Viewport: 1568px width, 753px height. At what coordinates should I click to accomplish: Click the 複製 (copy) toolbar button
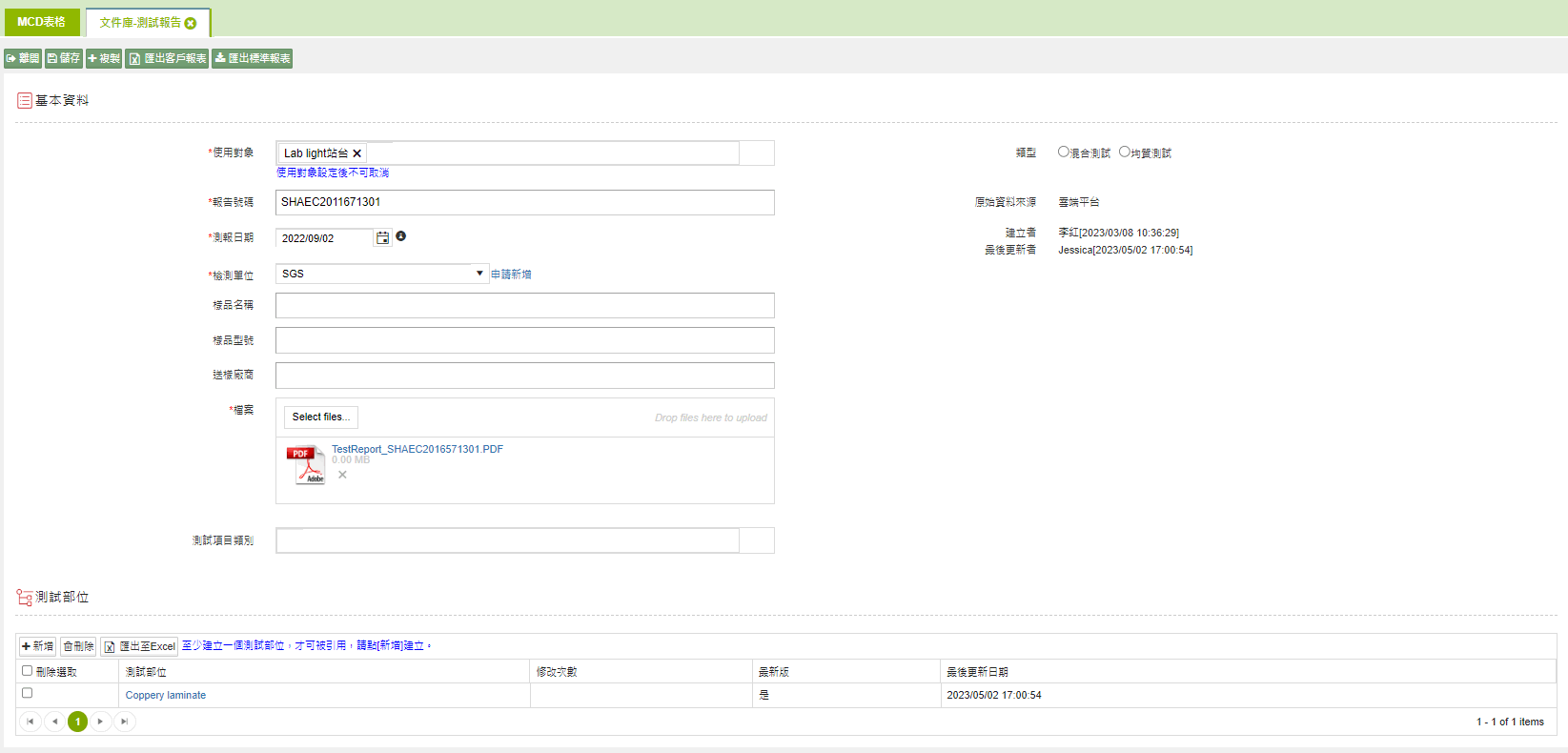coord(104,58)
